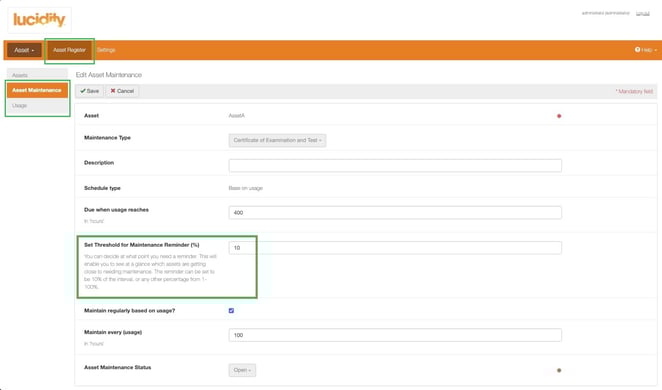662x390 pixels.
Task: Select Usage in the sidebar
Action: [x=37, y=106]
